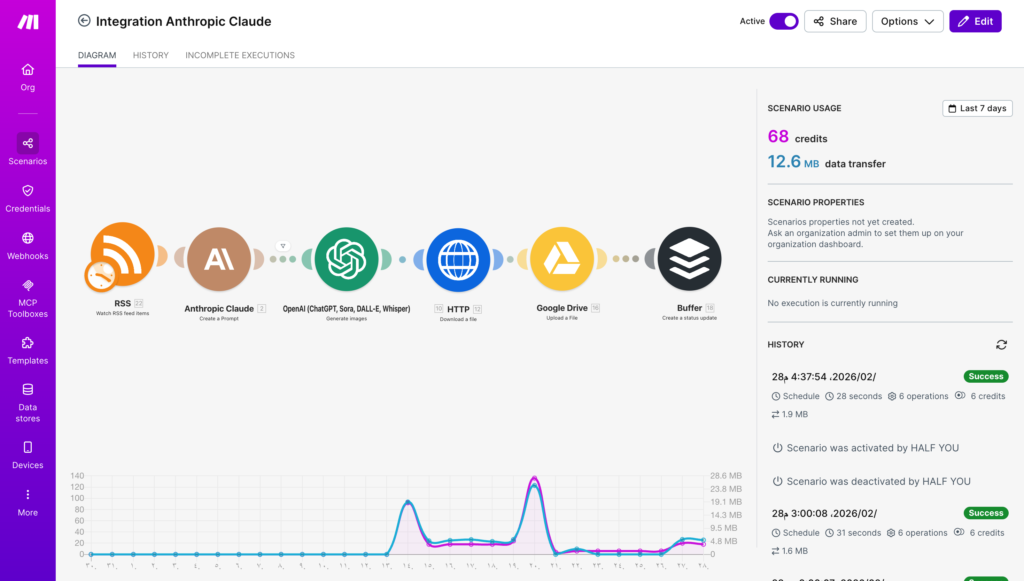Screen dimensions: 1024x581
Task: Select the OpenAI module icon
Action: [x=346, y=259]
